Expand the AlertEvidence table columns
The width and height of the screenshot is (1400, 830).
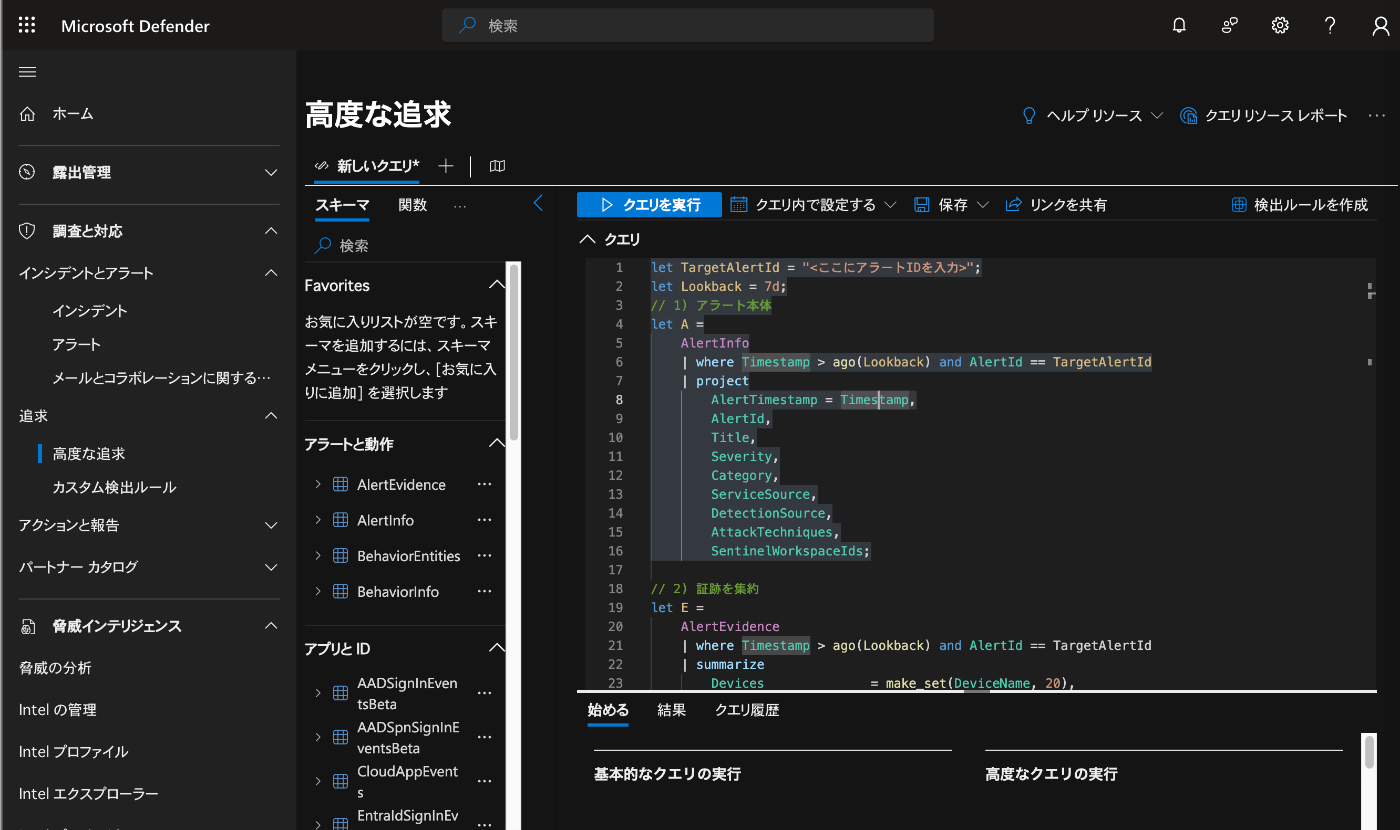point(318,484)
